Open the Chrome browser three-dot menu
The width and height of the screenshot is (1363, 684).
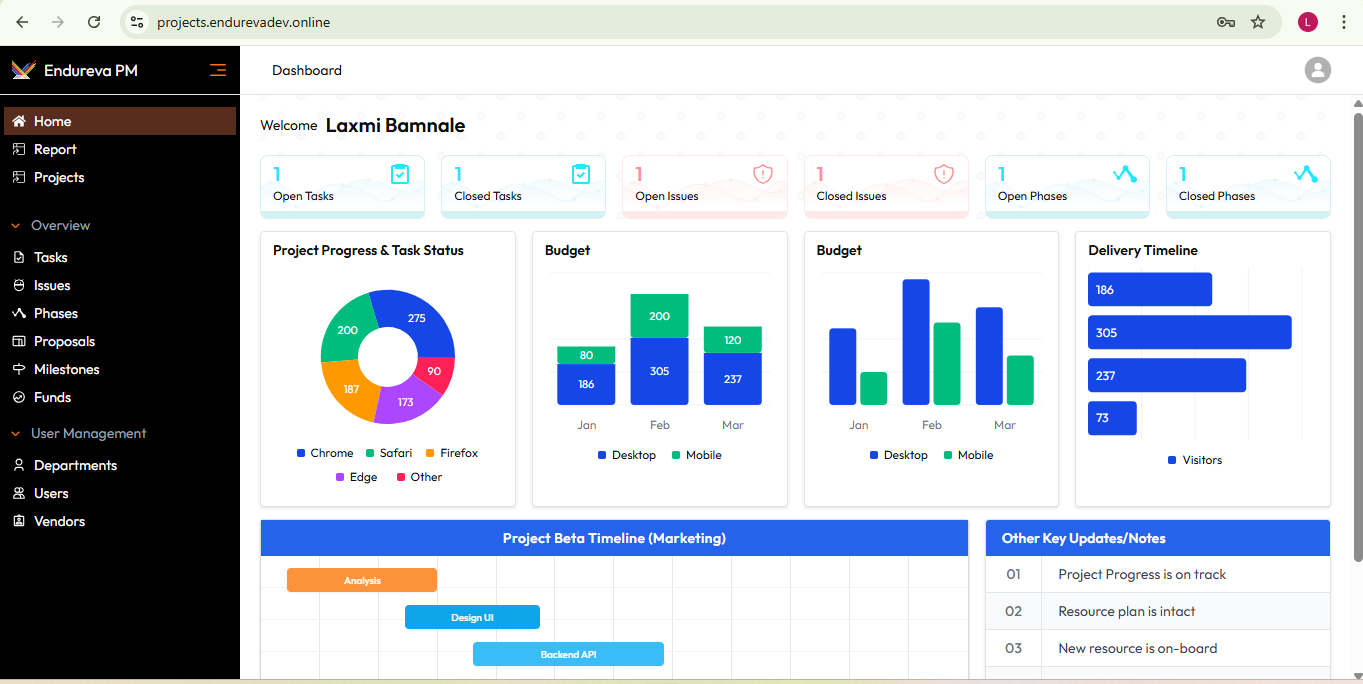point(1343,22)
